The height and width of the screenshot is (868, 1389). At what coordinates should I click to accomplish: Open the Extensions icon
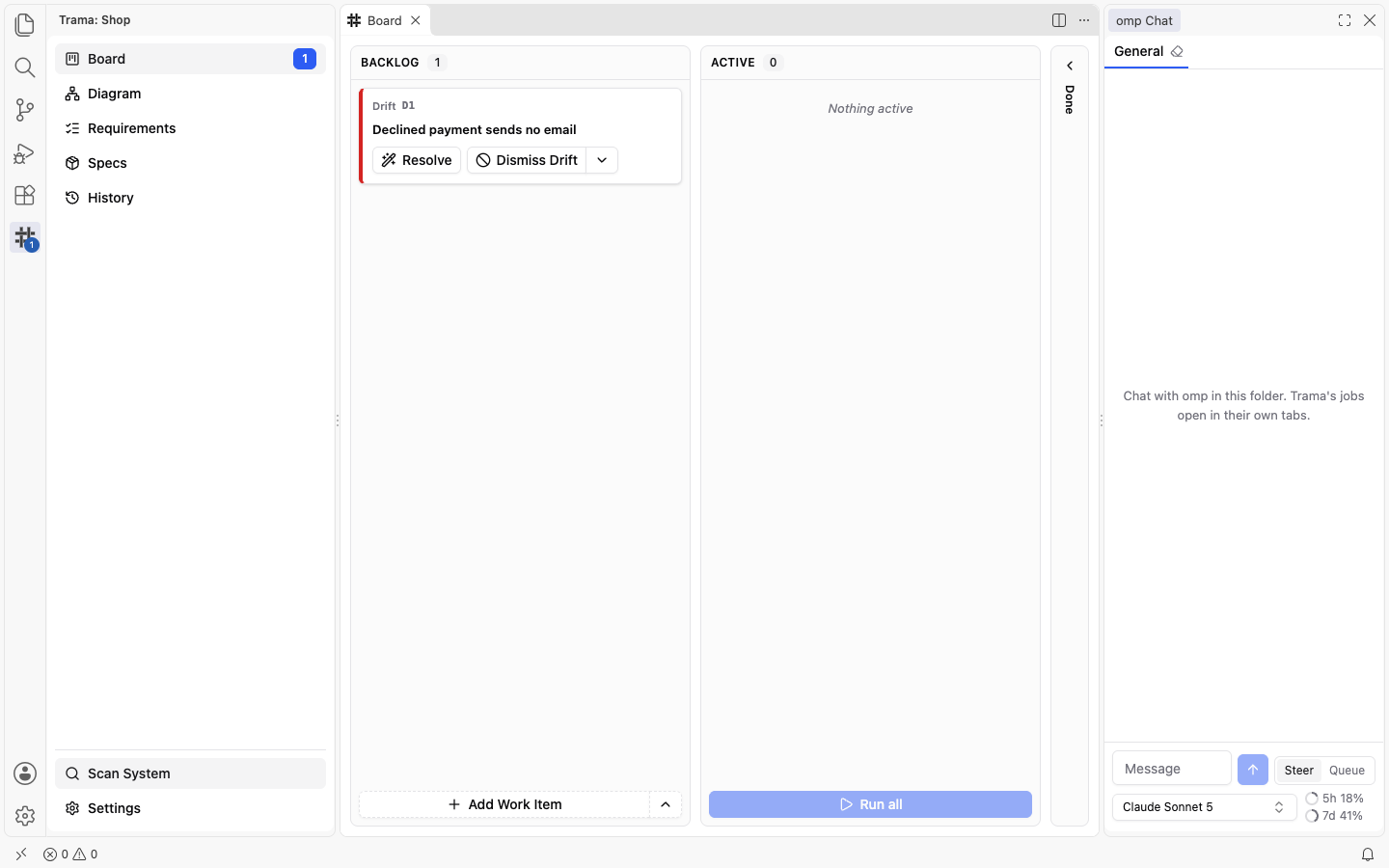25,195
